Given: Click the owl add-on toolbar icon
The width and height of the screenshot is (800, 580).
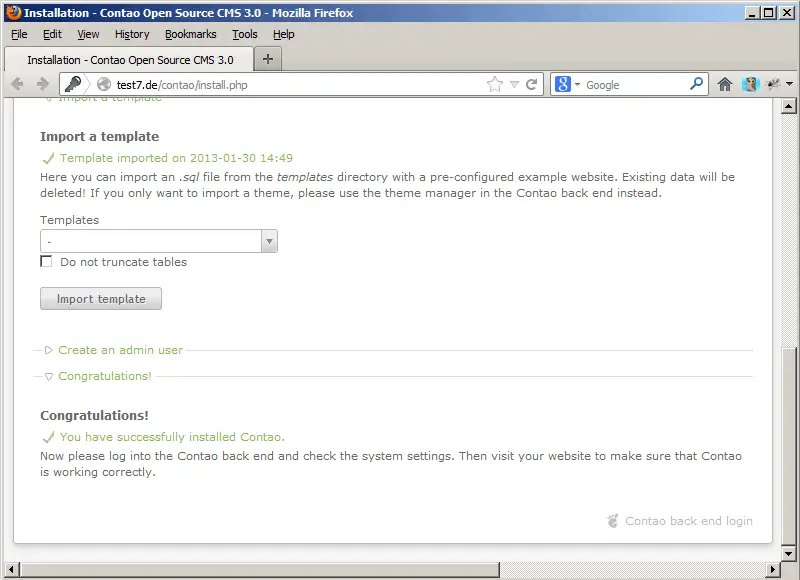Looking at the screenshot, I should [x=751, y=84].
